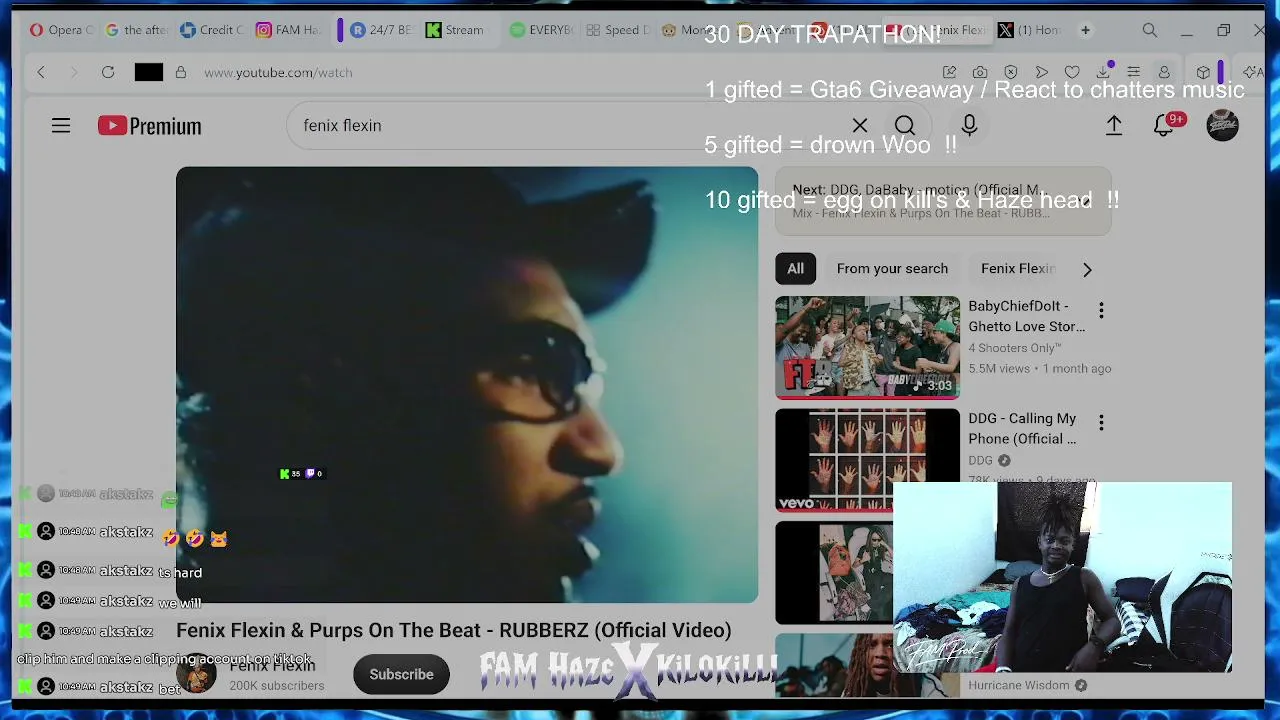The width and height of the screenshot is (1280, 720).
Task: Open Opera easy setup sliders
Action: (x=1134, y=72)
